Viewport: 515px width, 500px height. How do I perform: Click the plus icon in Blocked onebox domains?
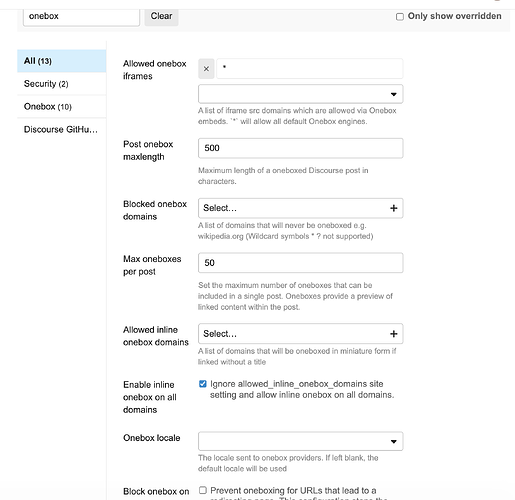click(394, 208)
